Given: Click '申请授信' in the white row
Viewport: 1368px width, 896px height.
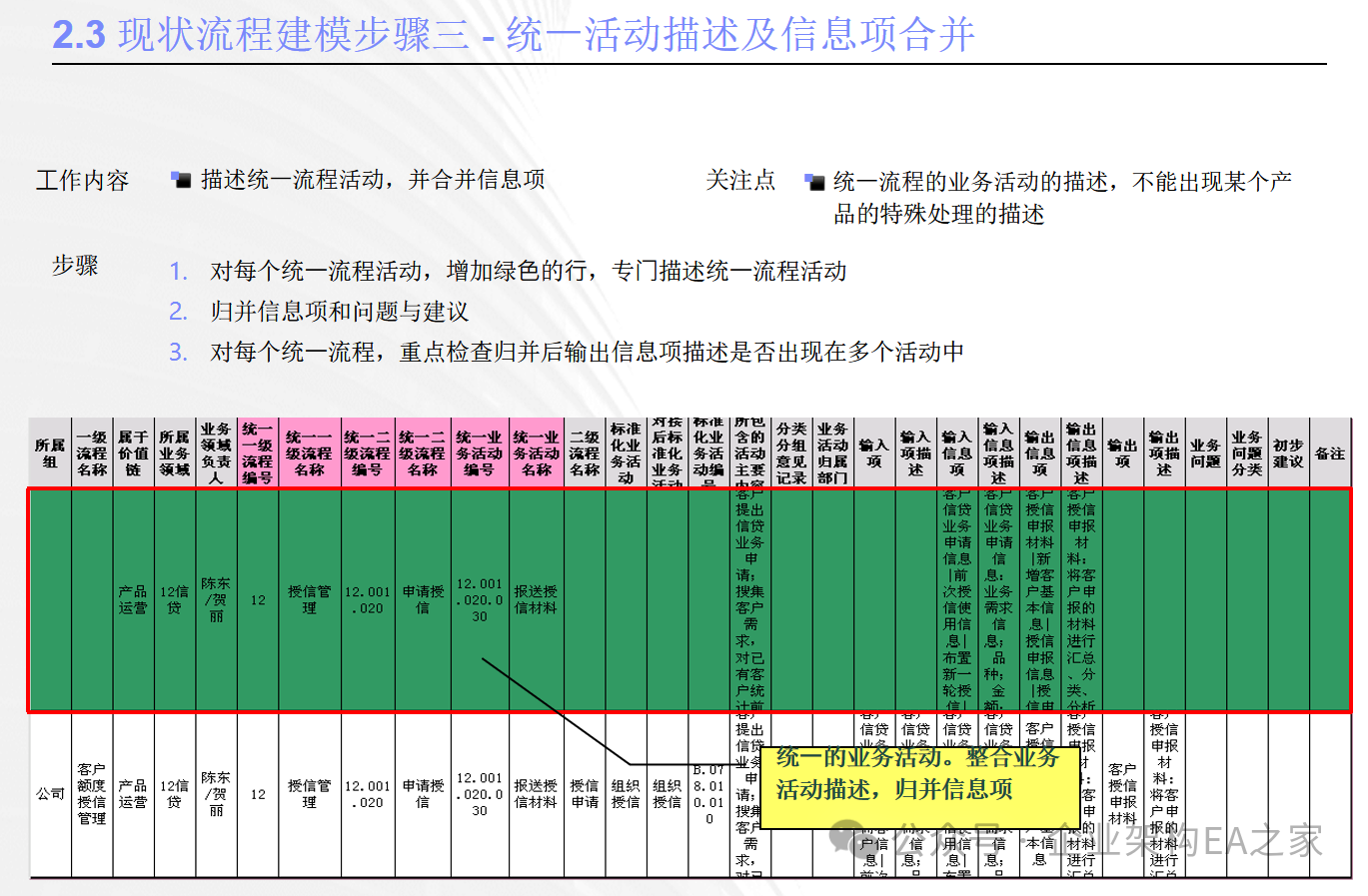Looking at the screenshot, I should 423,794.
